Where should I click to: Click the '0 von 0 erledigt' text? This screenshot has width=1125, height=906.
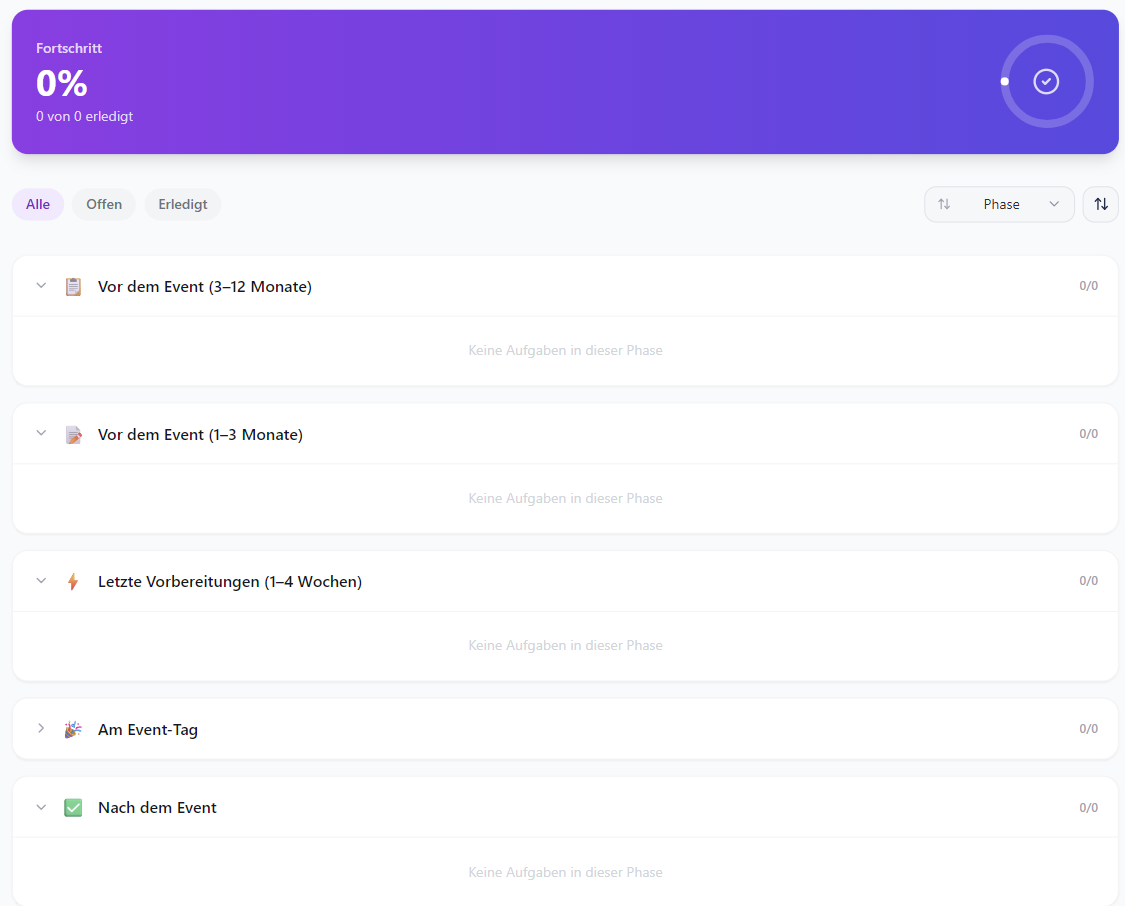pos(85,116)
